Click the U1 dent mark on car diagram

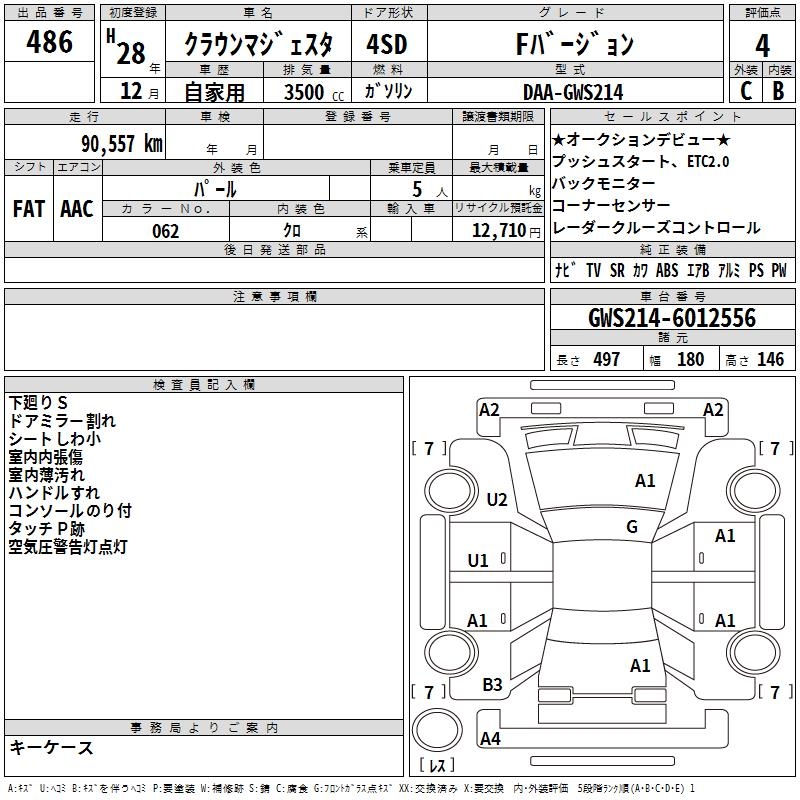point(478,560)
